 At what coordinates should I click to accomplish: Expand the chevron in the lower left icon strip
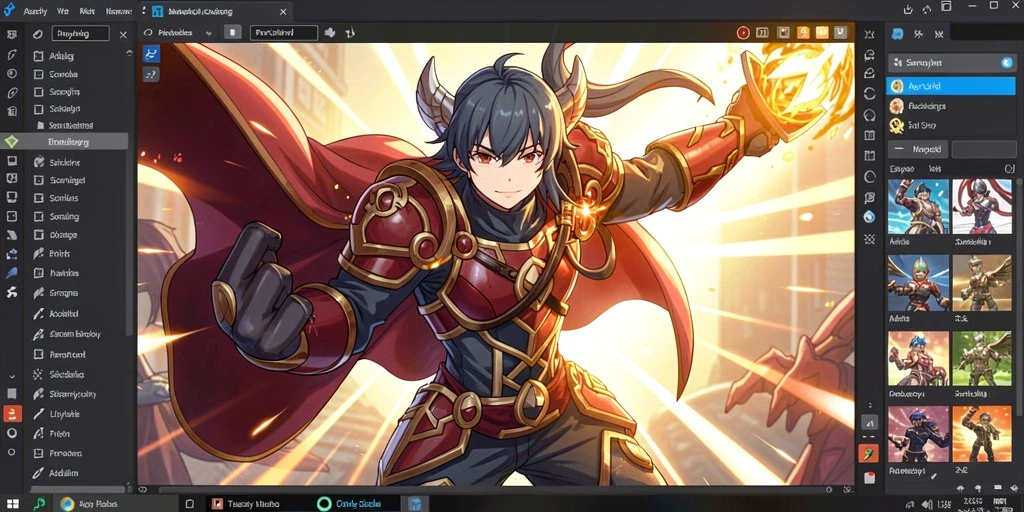pos(12,377)
